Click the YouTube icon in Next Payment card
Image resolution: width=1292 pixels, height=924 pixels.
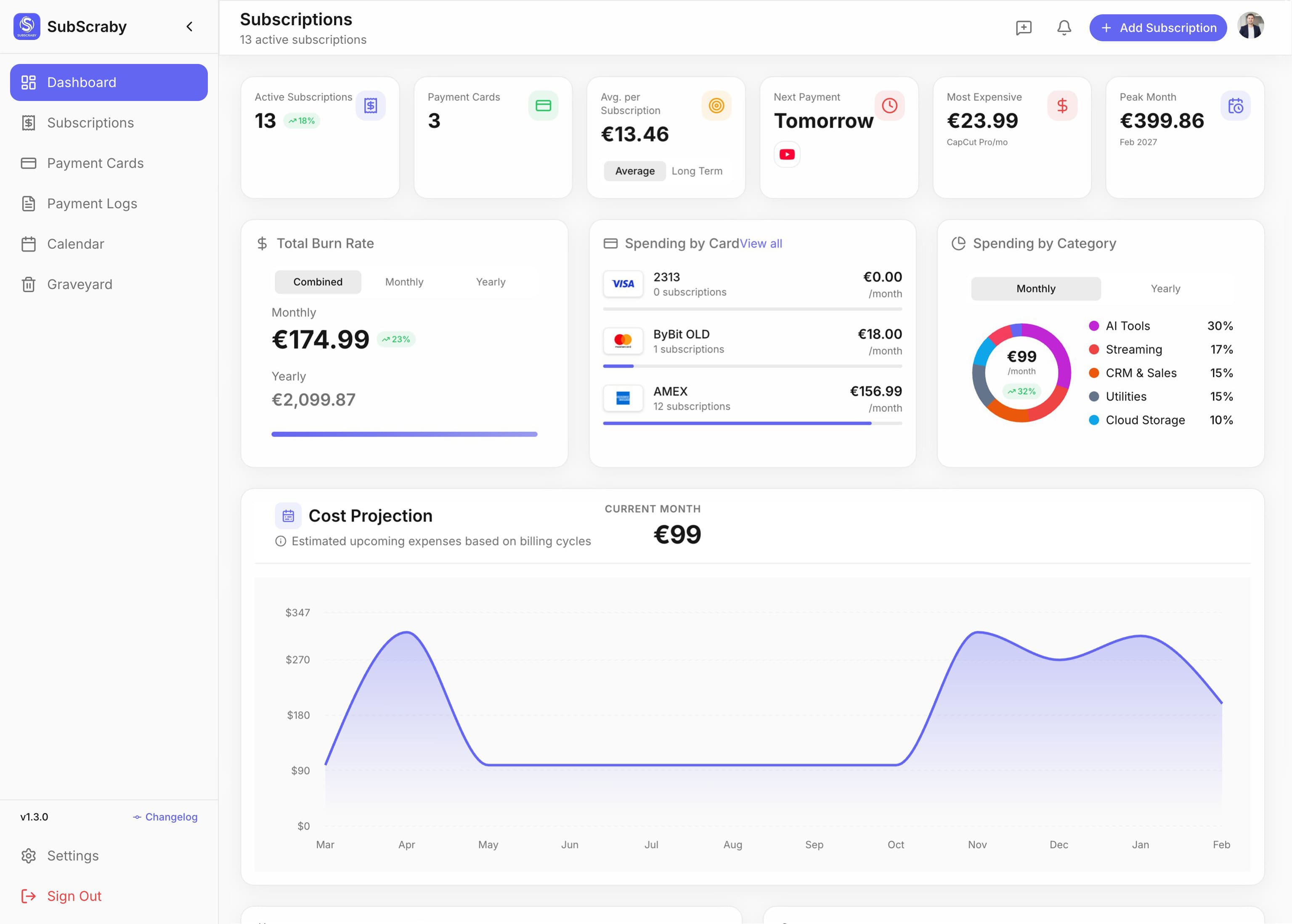[786, 154]
